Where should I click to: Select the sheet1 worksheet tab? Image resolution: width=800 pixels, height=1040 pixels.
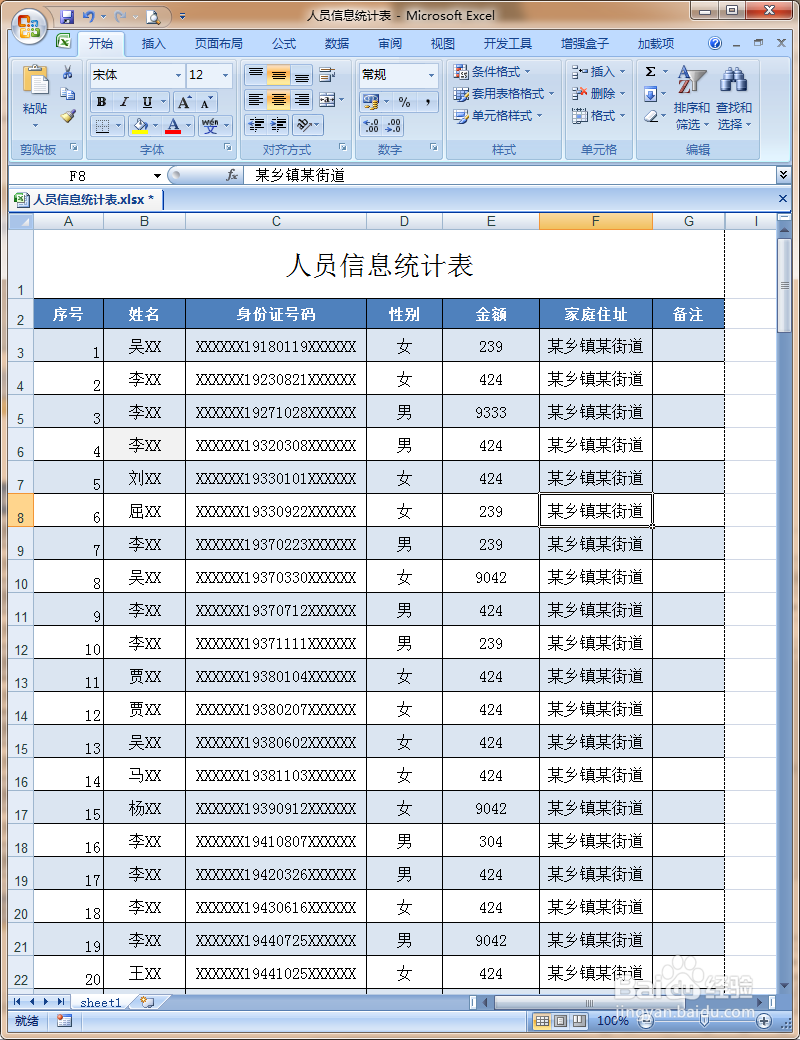pyautogui.click(x=100, y=1001)
